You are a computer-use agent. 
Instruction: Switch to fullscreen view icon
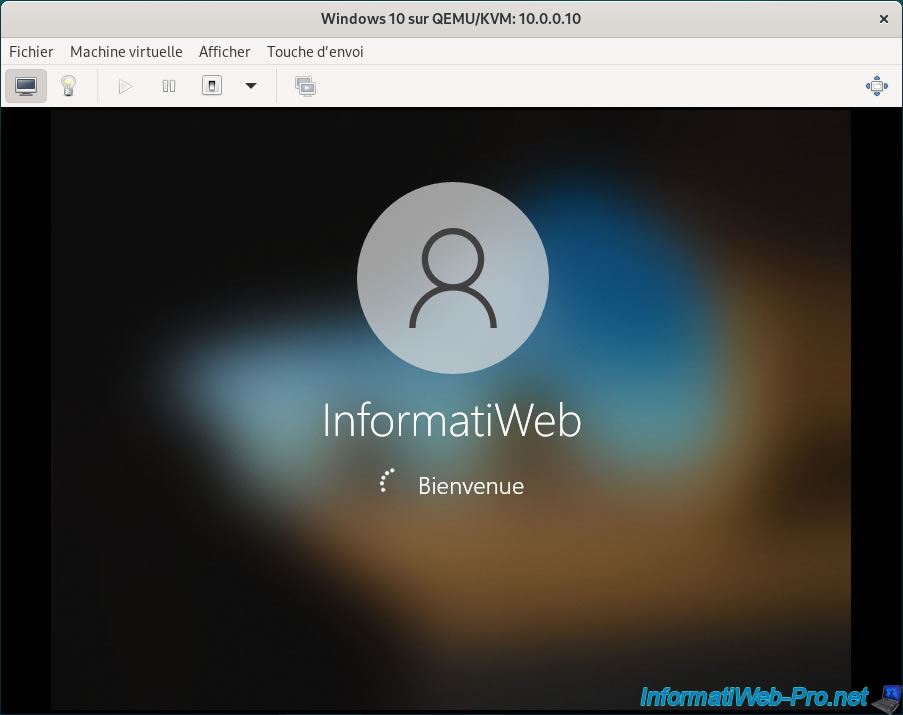(877, 86)
